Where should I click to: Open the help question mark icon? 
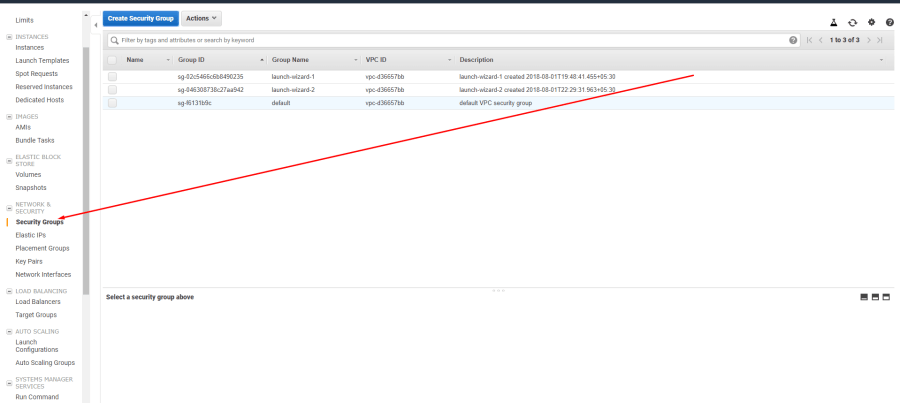tap(890, 22)
